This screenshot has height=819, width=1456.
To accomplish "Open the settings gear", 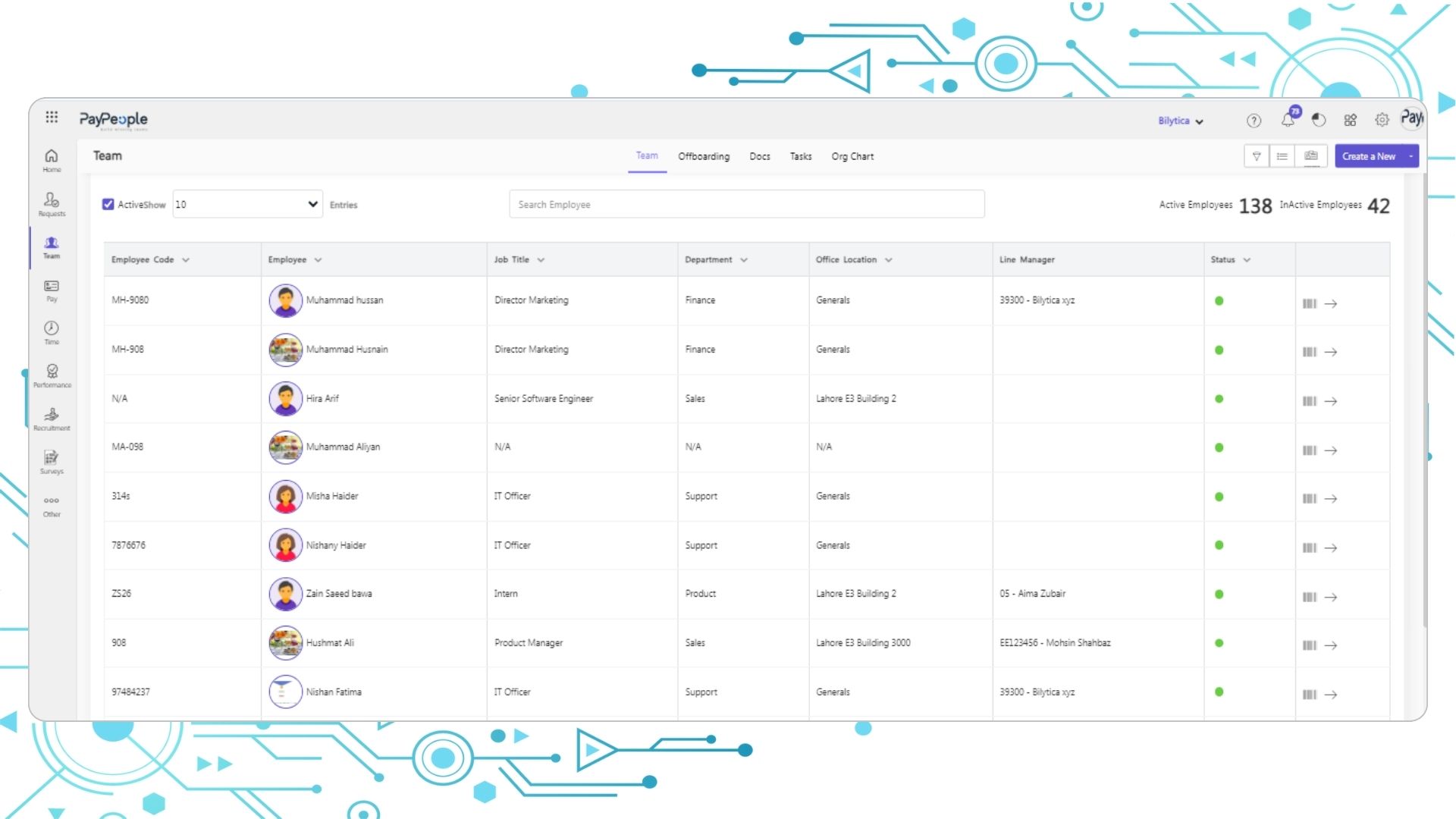I will (x=1382, y=120).
